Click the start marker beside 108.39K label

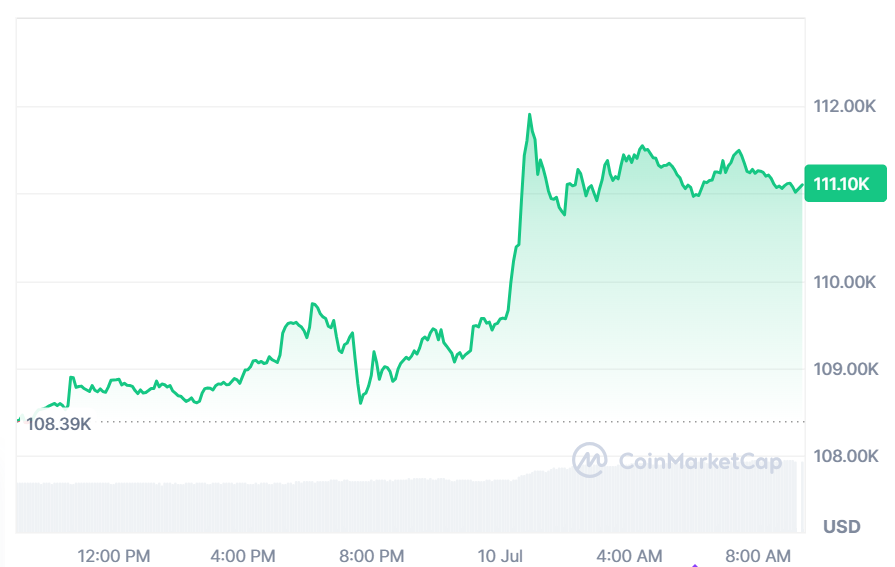pyautogui.click(x=19, y=420)
